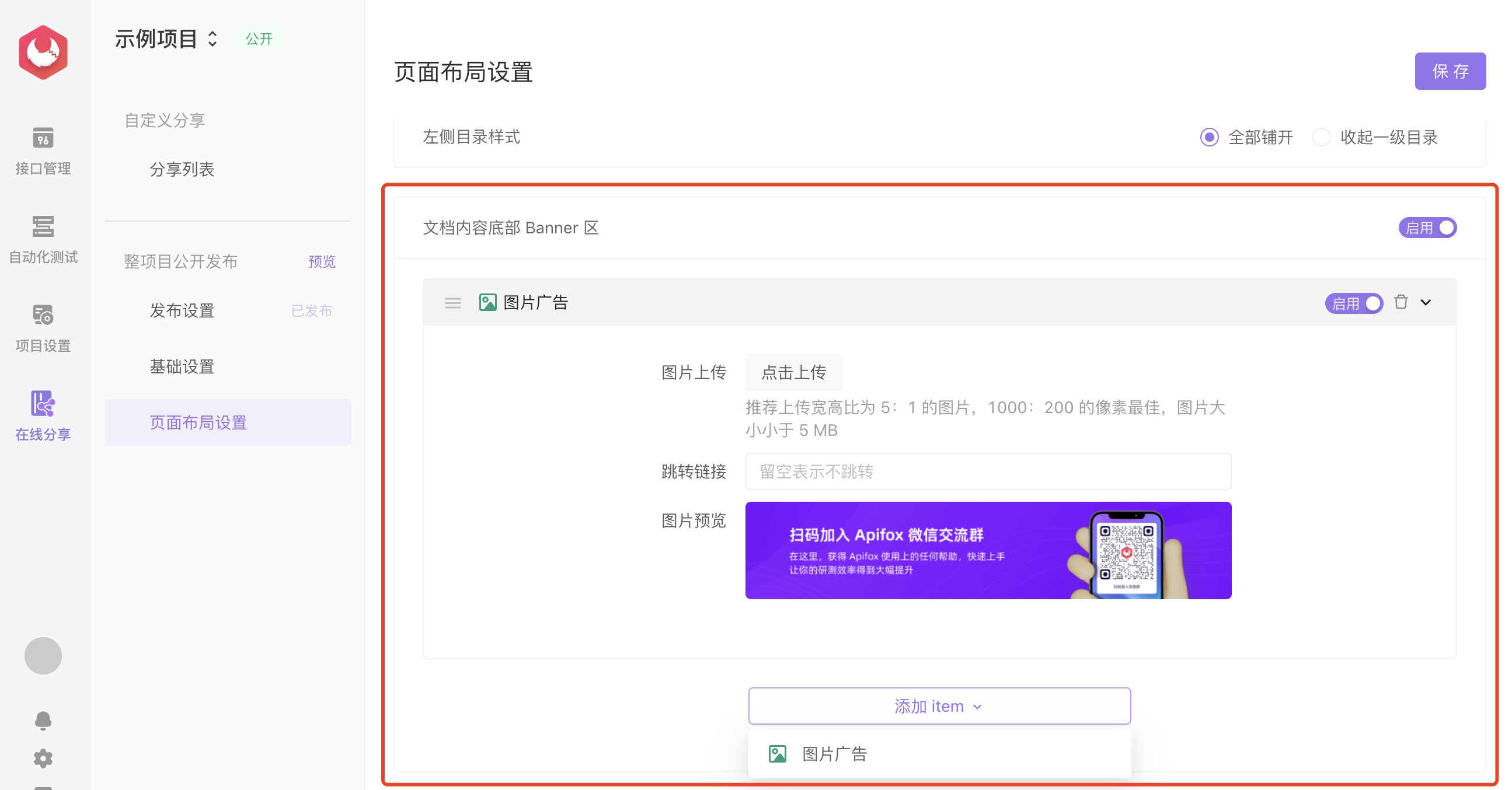This screenshot has height=790, width=1512.
Task: Click the 预览 link next to 整项目公开发布
Action: point(321,261)
